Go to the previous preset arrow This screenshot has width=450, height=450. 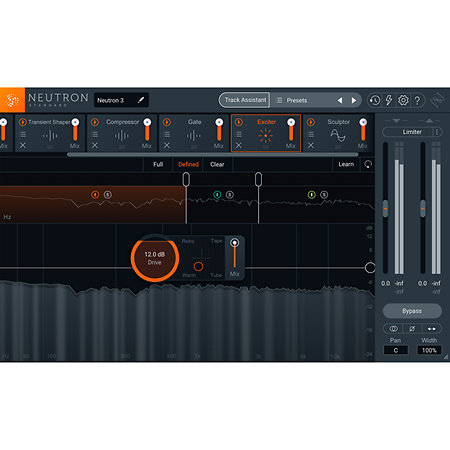[x=340, y=100]
